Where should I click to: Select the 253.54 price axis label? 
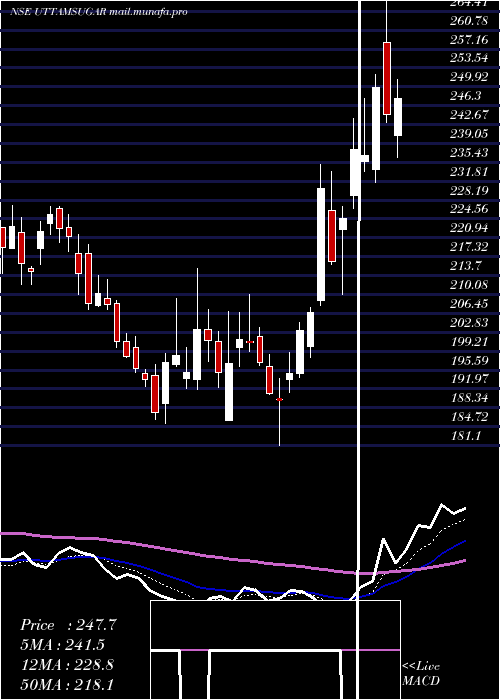coord(470,58)
